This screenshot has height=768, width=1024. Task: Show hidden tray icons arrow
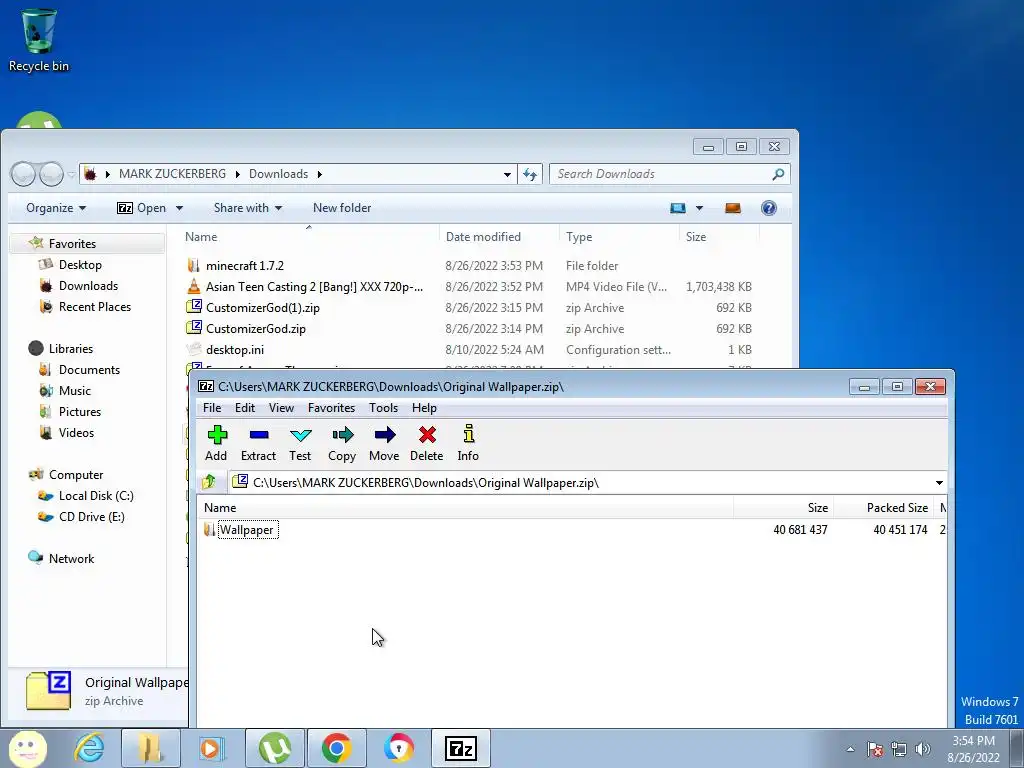[x=850, y=749]
